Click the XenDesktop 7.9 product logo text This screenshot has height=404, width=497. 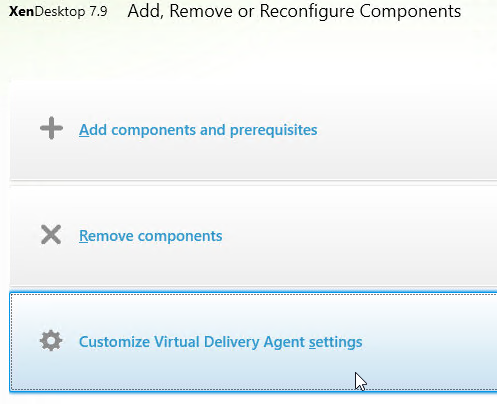[x=58, y=12]
